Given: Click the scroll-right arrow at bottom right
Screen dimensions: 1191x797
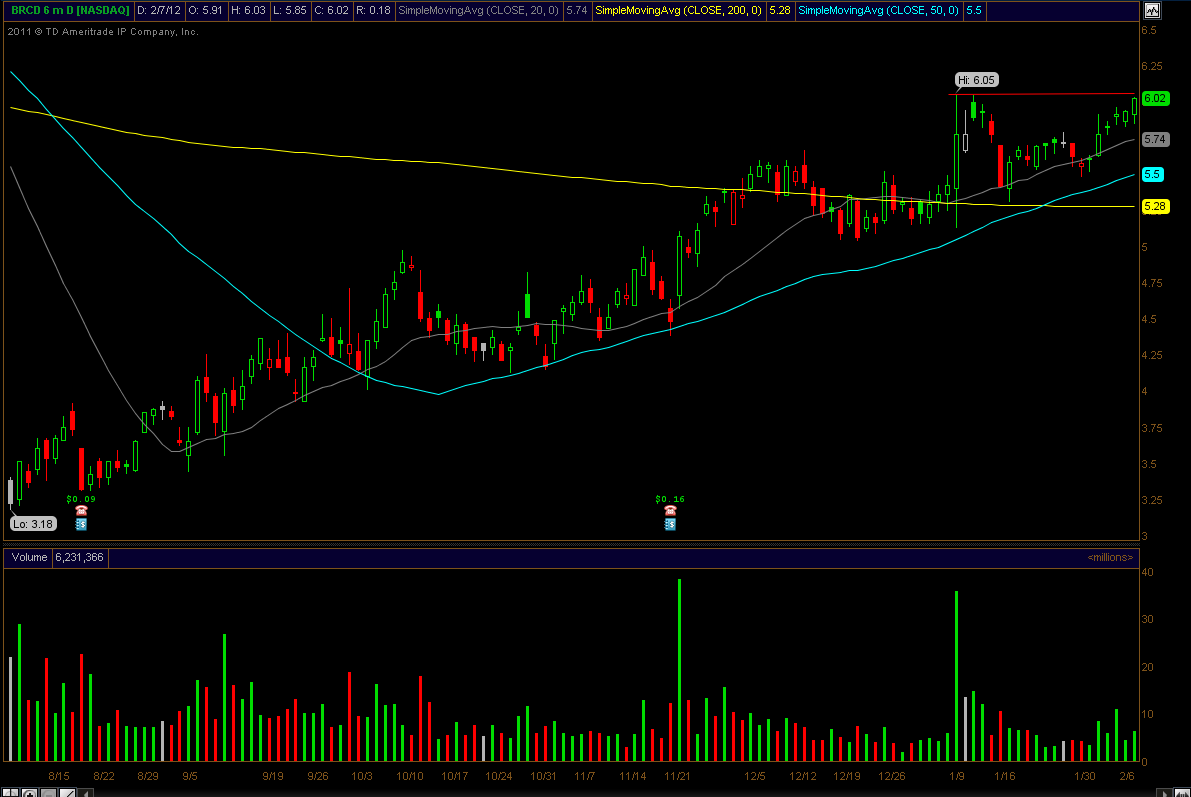Looking at the screenshot, I should click(1164, 792).
